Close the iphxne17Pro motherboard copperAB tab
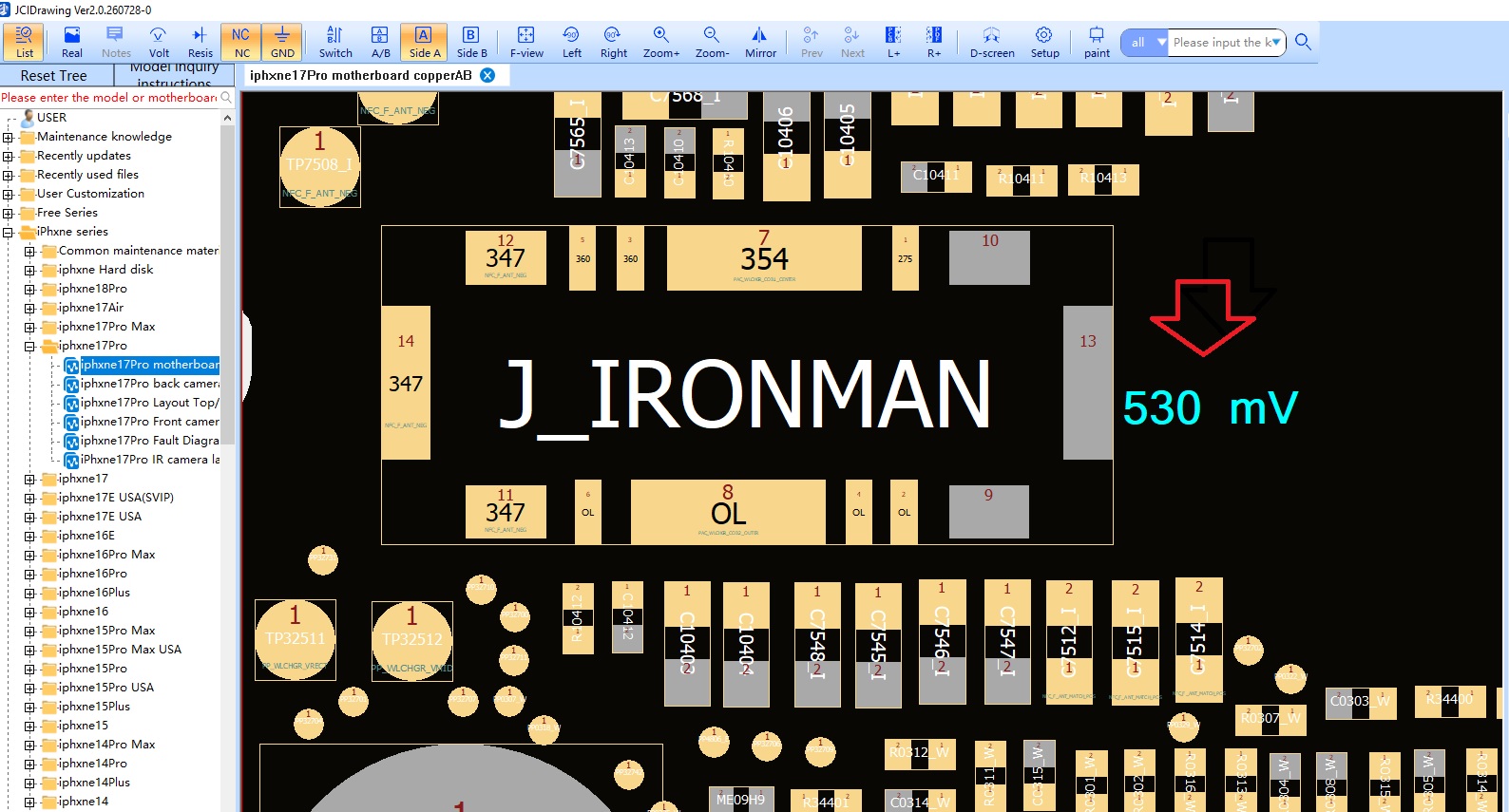 tap(487, 75)
